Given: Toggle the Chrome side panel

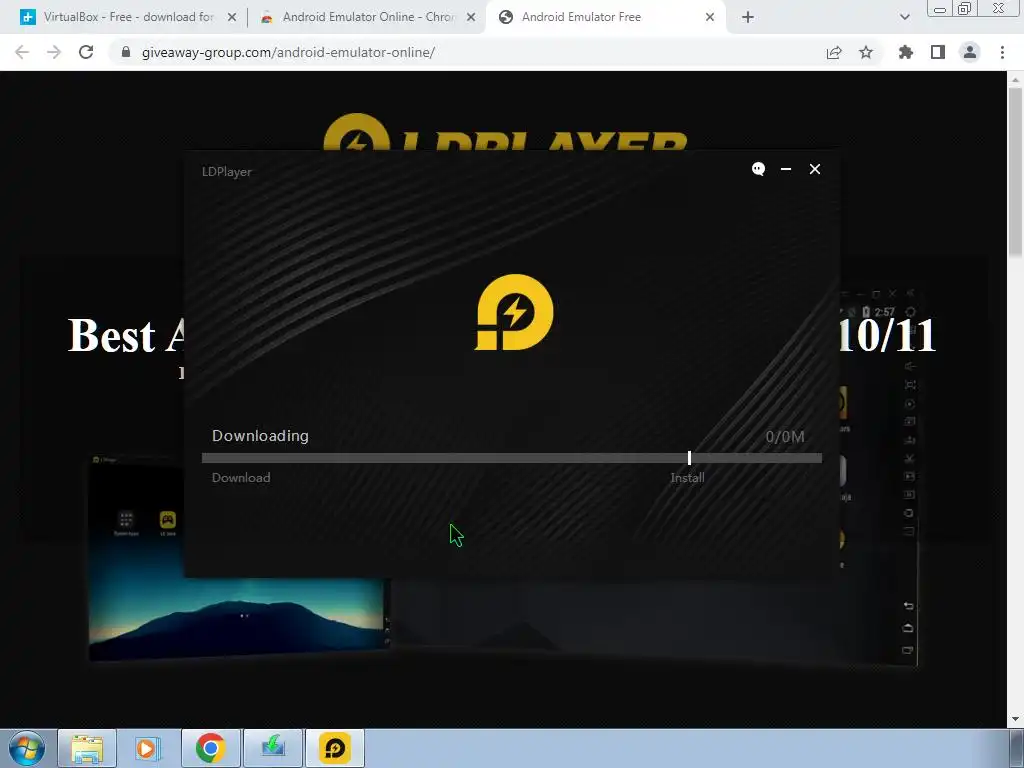Looking at the screenshot, I should (x=938, y=52).
